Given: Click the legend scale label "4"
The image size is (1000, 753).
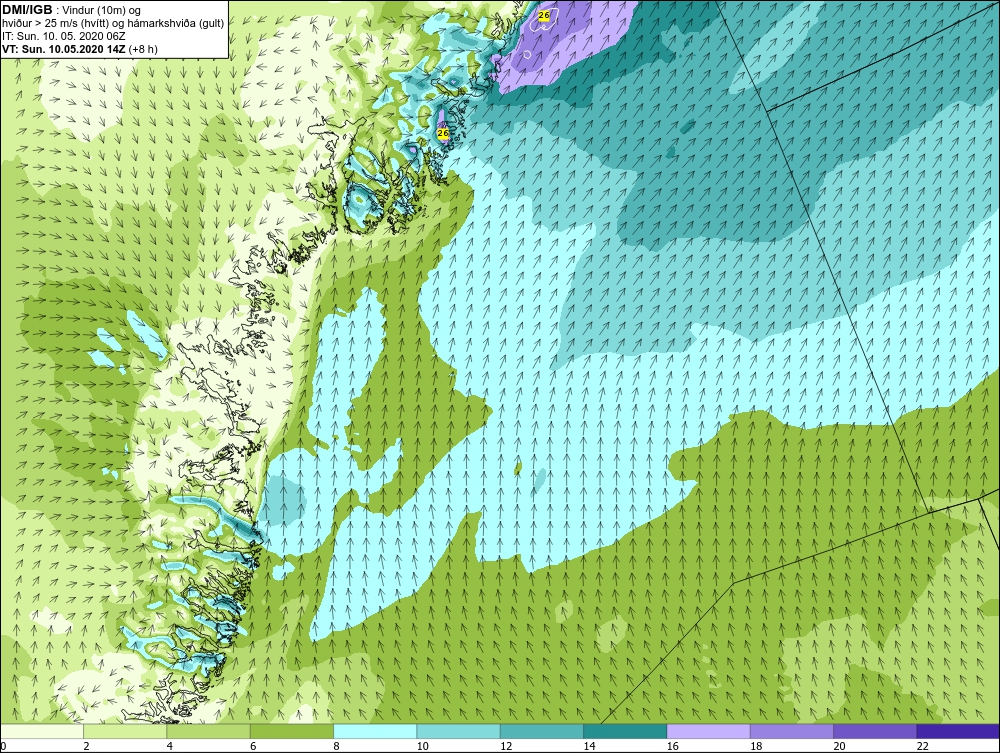Looking at the screenshot, I should (170, 747).
